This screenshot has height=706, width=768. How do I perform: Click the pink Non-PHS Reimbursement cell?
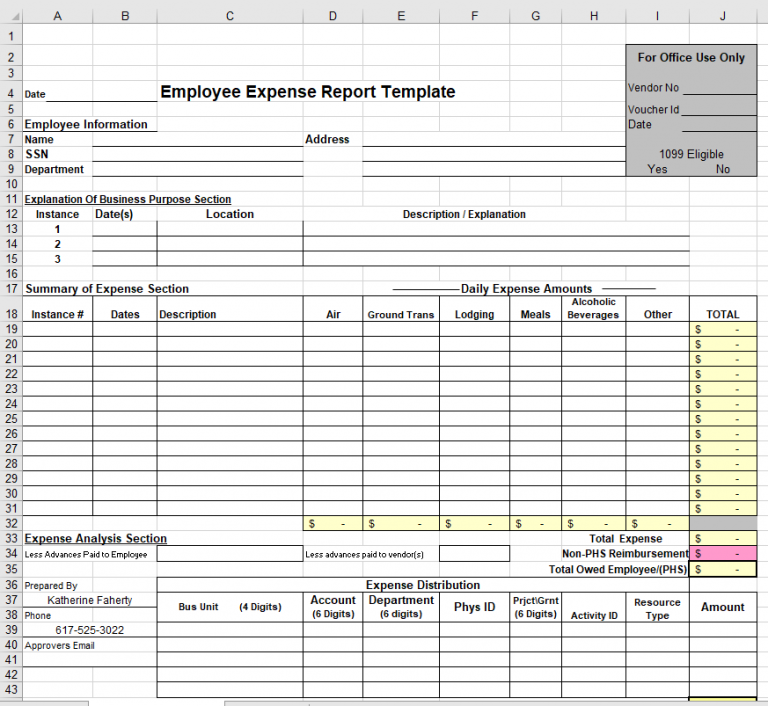(722, 554)
